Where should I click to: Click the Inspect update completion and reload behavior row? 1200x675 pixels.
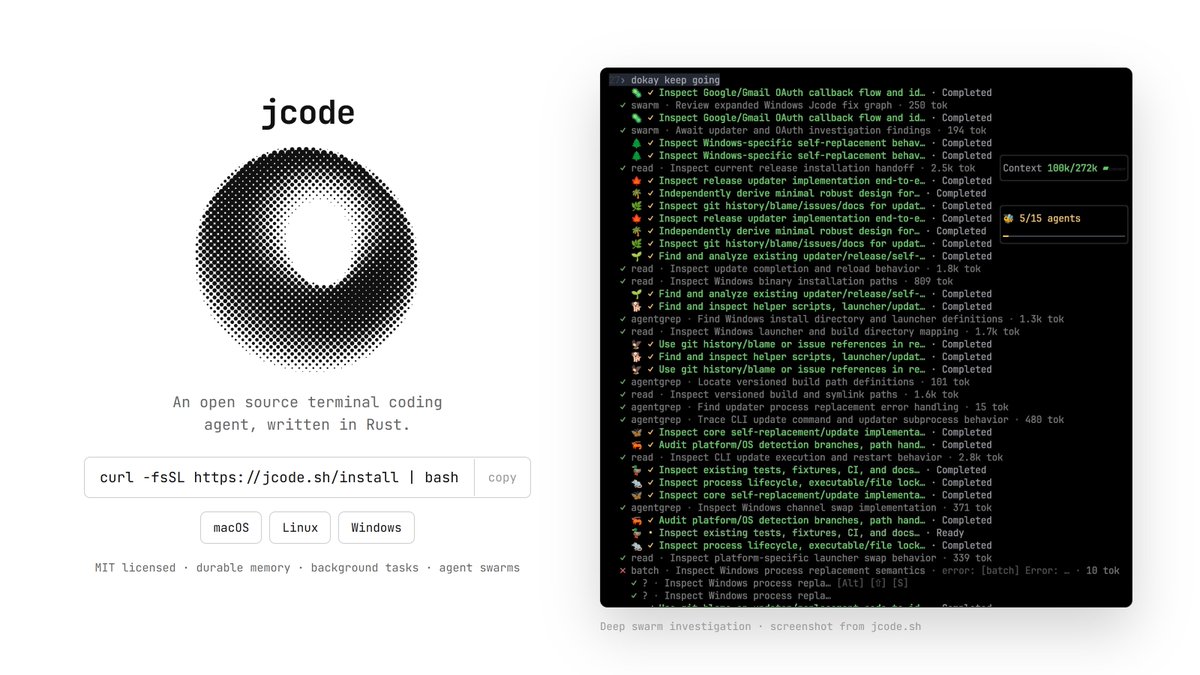click(x=800, y=269)
